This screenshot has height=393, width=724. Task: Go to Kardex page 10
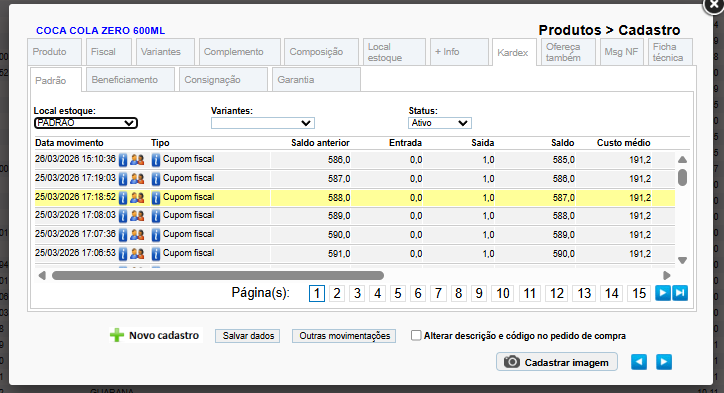click(x=503, y=293)
